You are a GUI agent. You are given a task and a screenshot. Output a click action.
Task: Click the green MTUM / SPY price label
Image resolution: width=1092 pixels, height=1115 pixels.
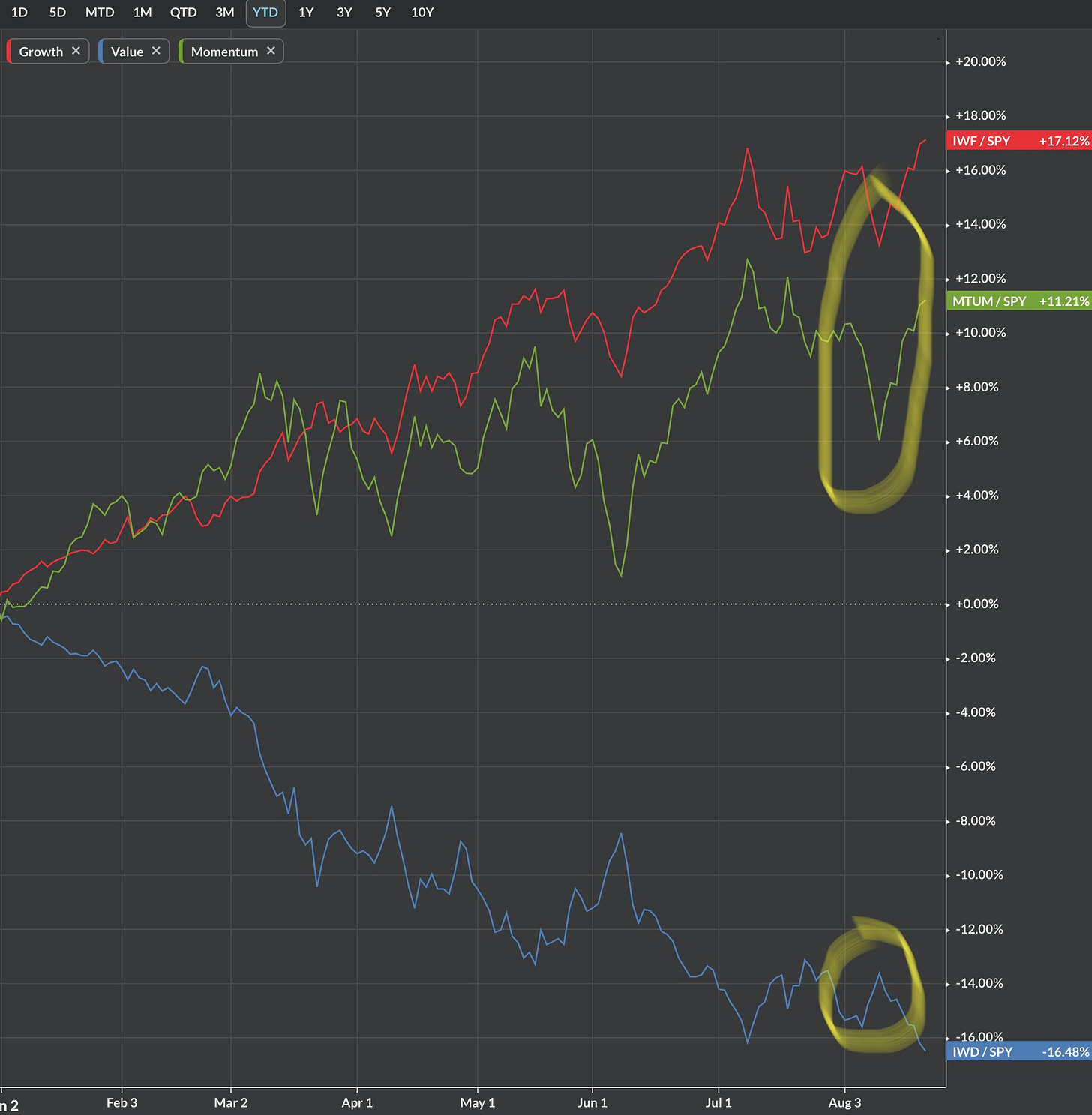click(1019, 301)
